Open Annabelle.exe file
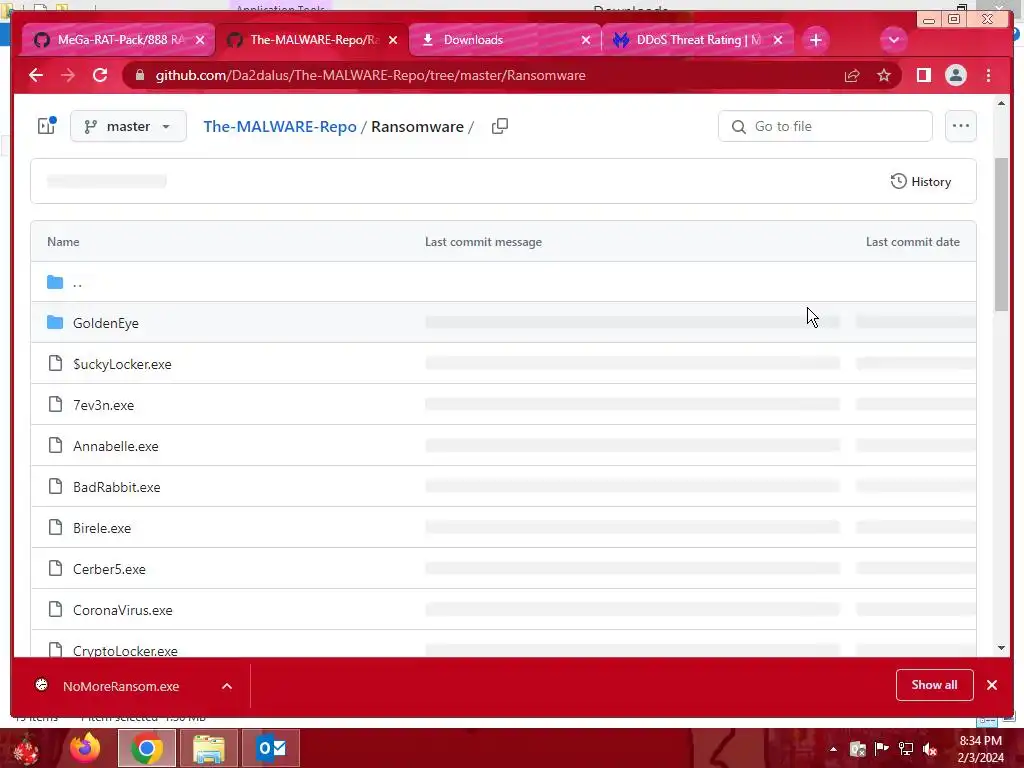The height and width of the screenshot is (768, 1024). click(116, 446)
